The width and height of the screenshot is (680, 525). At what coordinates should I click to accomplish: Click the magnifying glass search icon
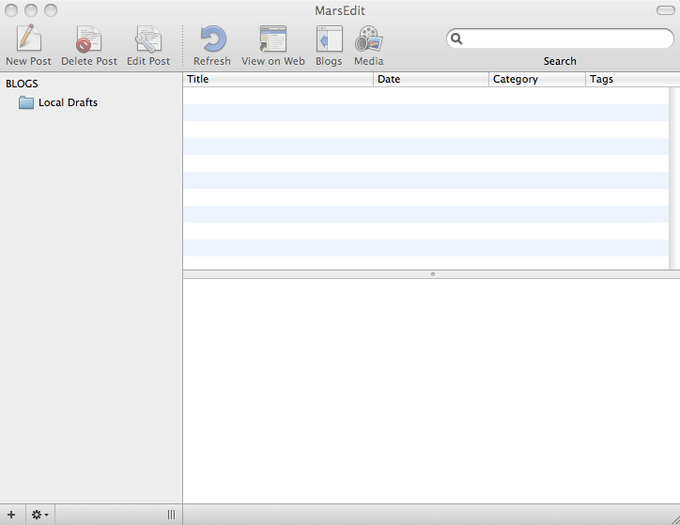click(456, 39)
